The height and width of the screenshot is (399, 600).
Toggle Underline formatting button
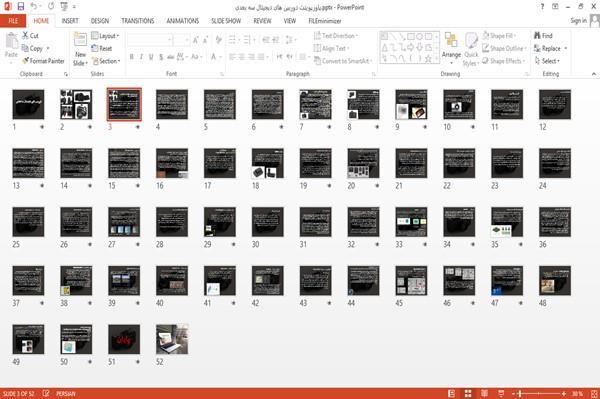click(x=151, y=57)
